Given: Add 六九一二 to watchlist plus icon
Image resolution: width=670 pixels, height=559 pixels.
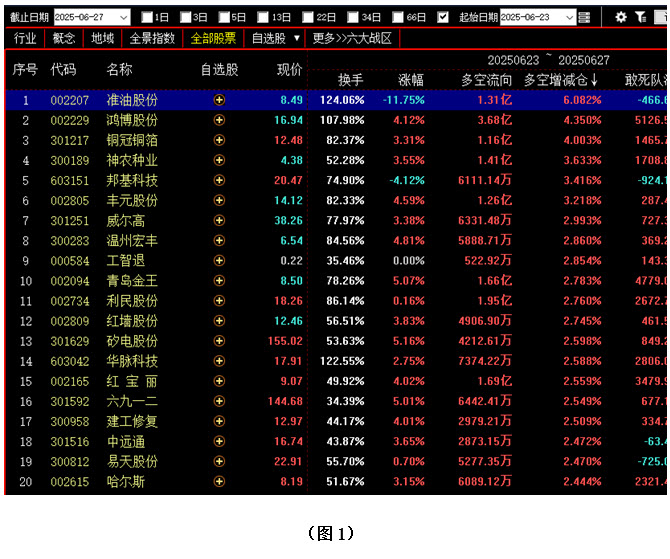Looking at the screenshot, I should (x=219, y=401).
